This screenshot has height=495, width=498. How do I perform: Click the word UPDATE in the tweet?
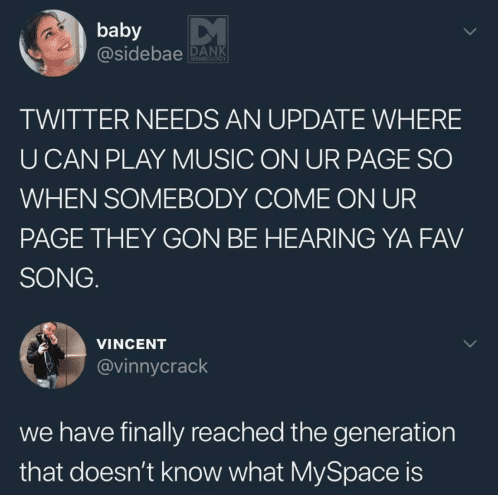point(316,119)
